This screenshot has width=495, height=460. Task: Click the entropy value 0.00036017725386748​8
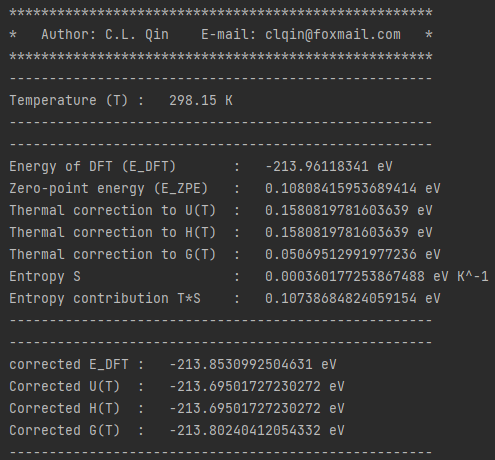coord(345,277)
